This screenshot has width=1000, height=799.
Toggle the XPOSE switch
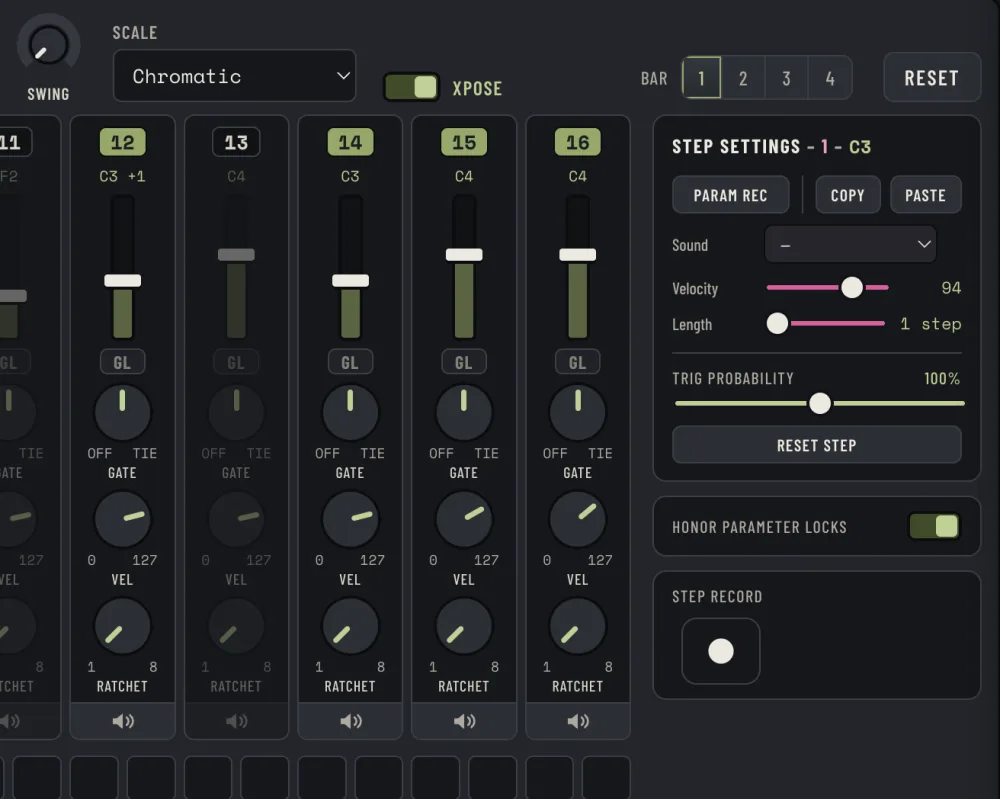point(411,87)
